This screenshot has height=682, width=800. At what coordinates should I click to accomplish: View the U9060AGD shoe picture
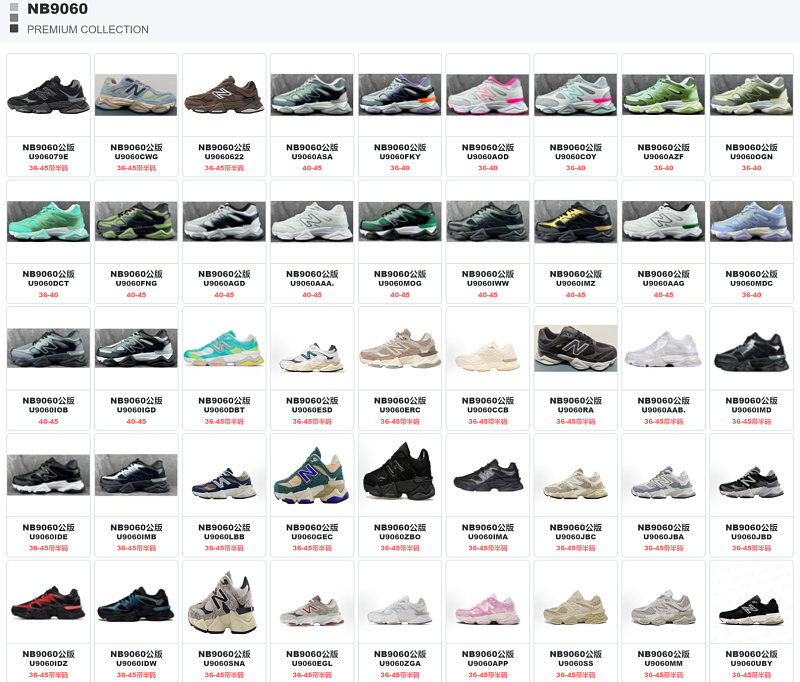tap(224, 221)
